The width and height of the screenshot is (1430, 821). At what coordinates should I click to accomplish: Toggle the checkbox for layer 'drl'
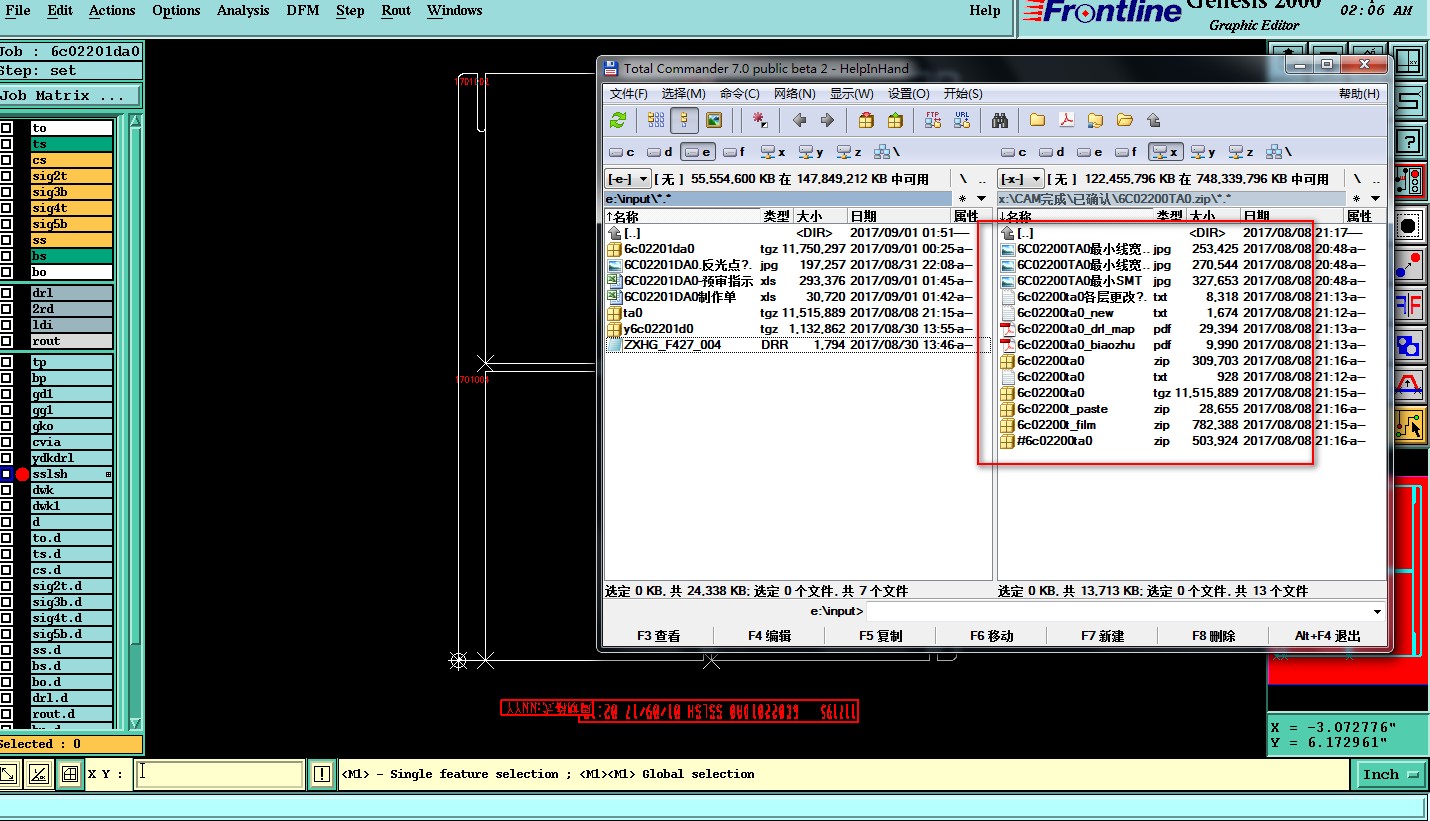tap(6, 293)
